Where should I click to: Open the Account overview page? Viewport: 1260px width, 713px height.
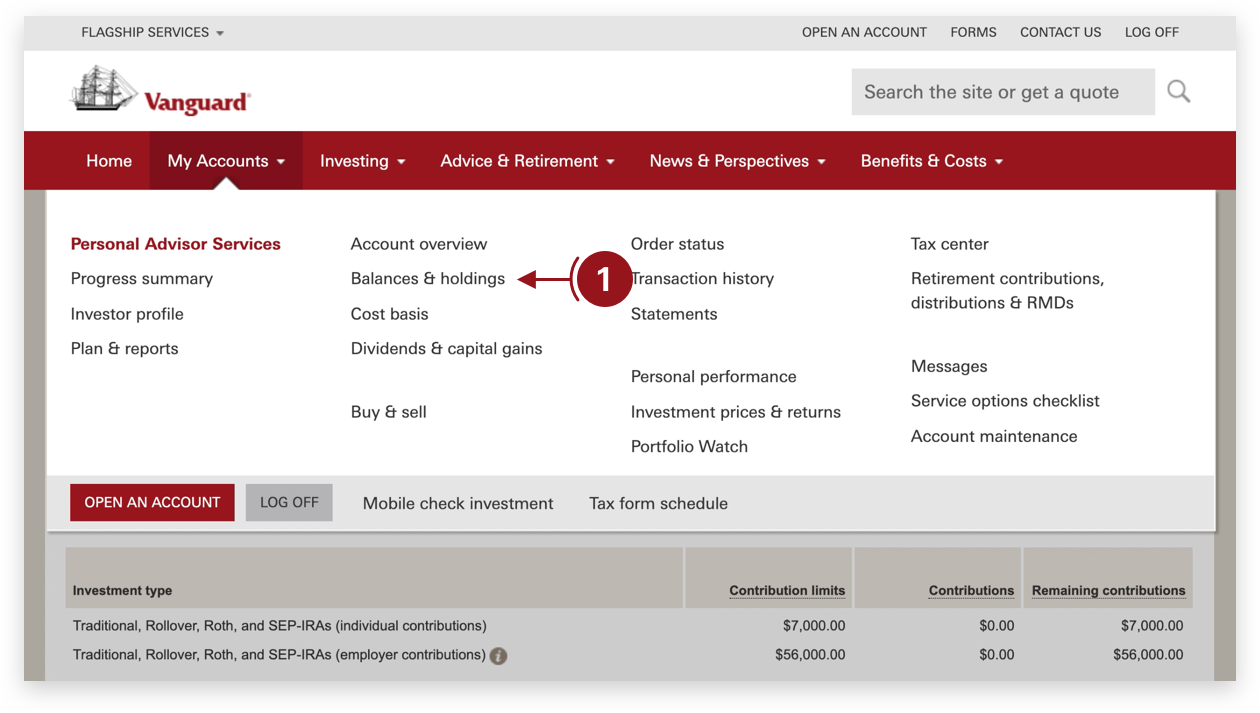418,243
